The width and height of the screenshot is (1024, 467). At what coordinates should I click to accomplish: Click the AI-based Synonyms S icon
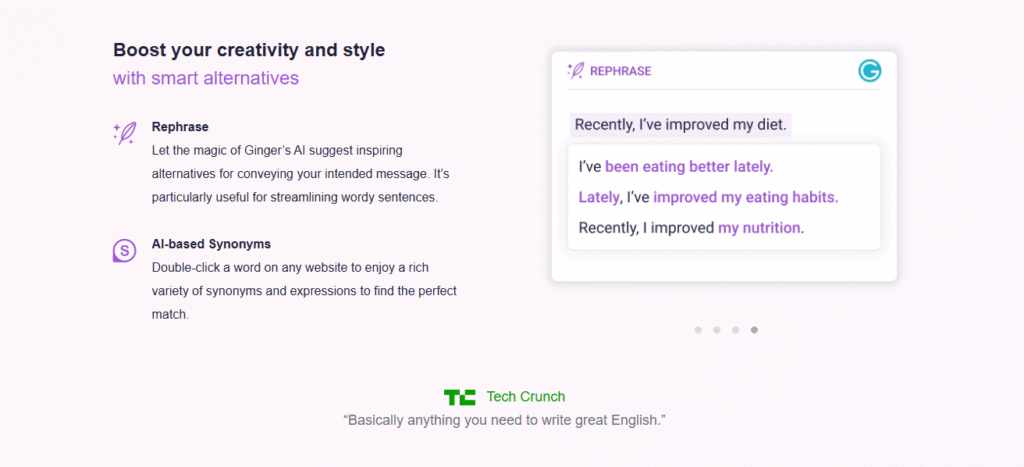125,251
